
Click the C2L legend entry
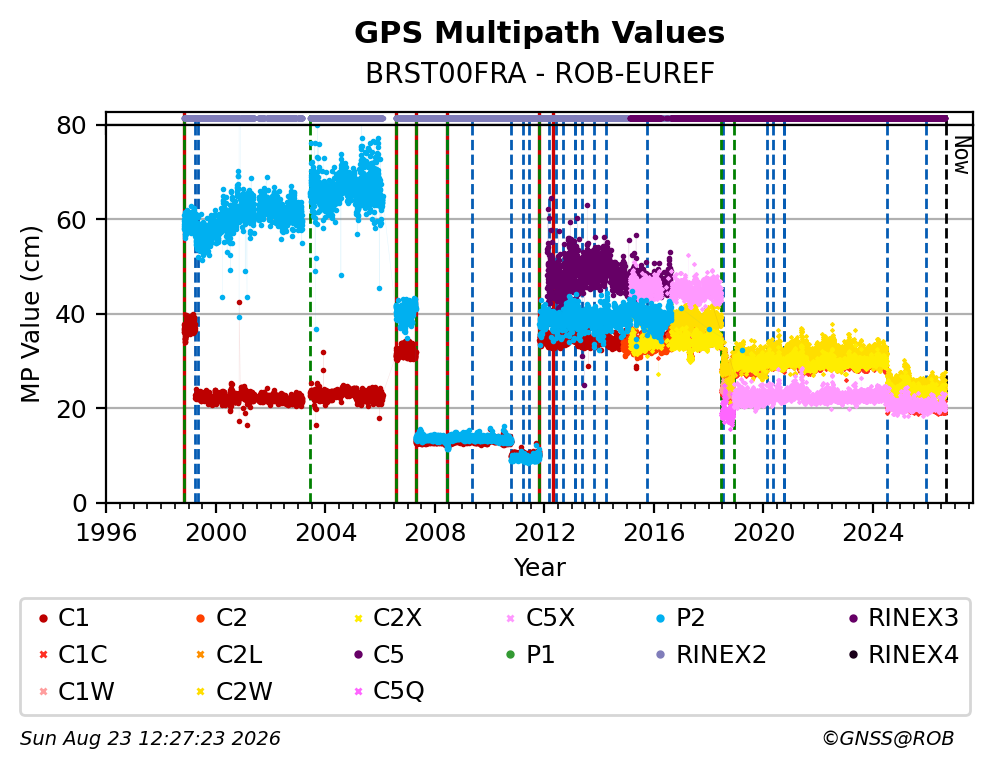pos(229,655)
